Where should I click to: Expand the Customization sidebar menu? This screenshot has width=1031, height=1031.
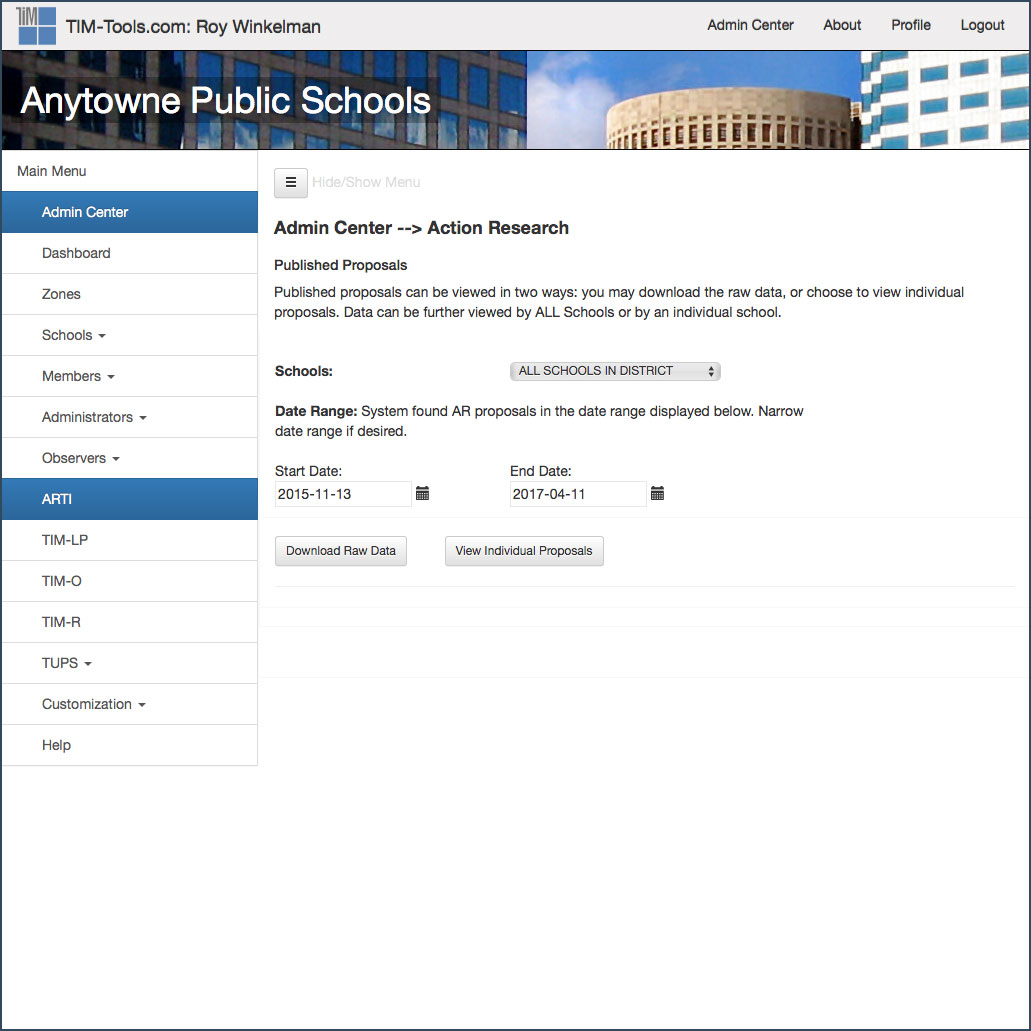[x=130, y=704]
